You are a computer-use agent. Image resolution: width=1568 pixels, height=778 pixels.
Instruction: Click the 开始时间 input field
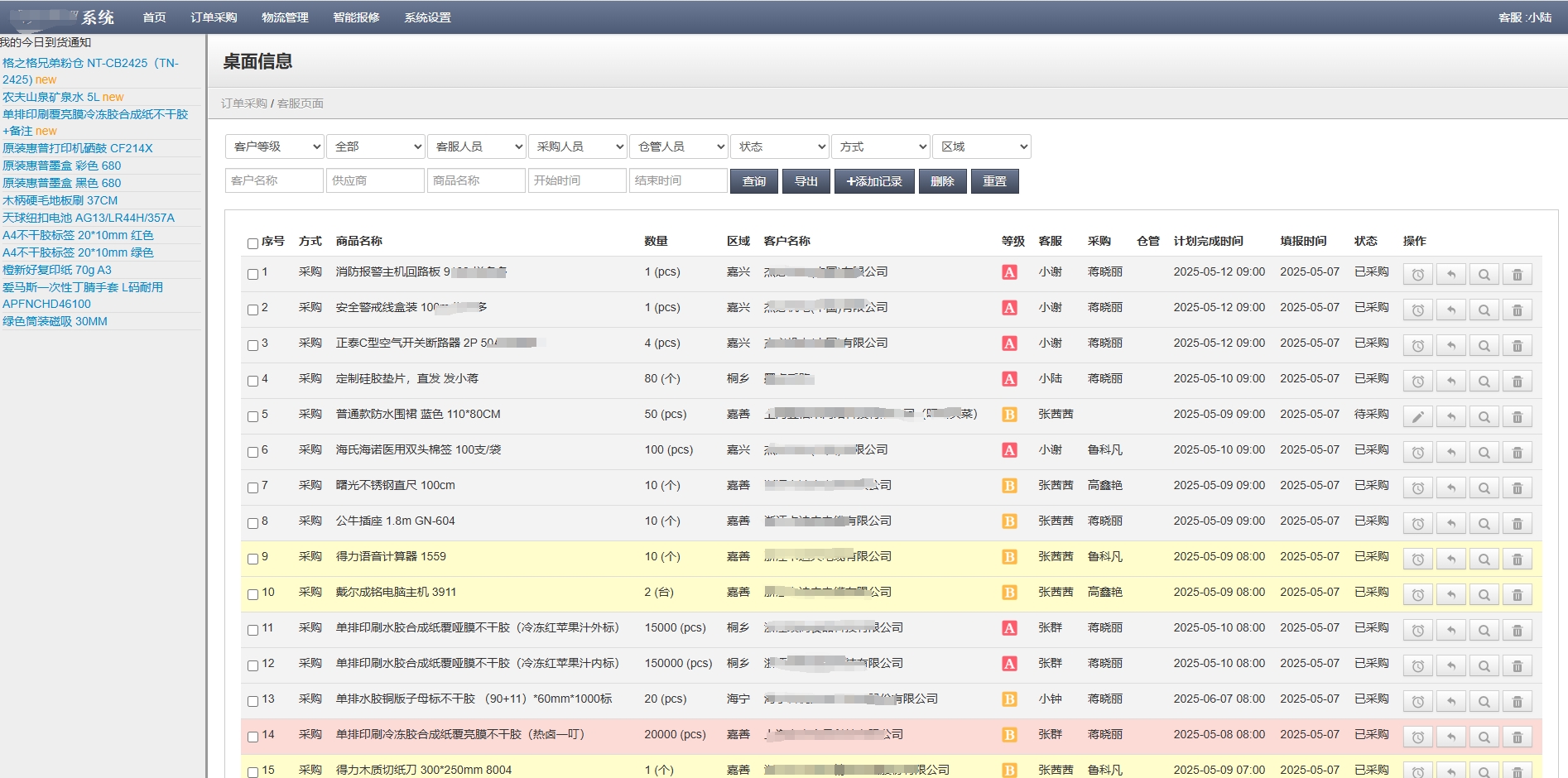tap(577, 180)
